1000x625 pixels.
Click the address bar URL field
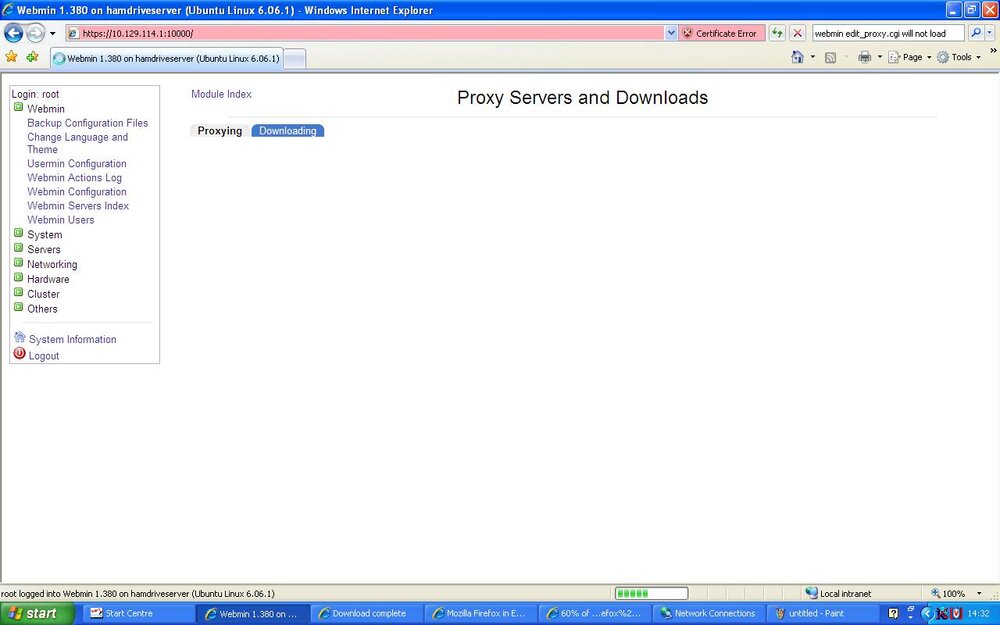coord(365,33)
